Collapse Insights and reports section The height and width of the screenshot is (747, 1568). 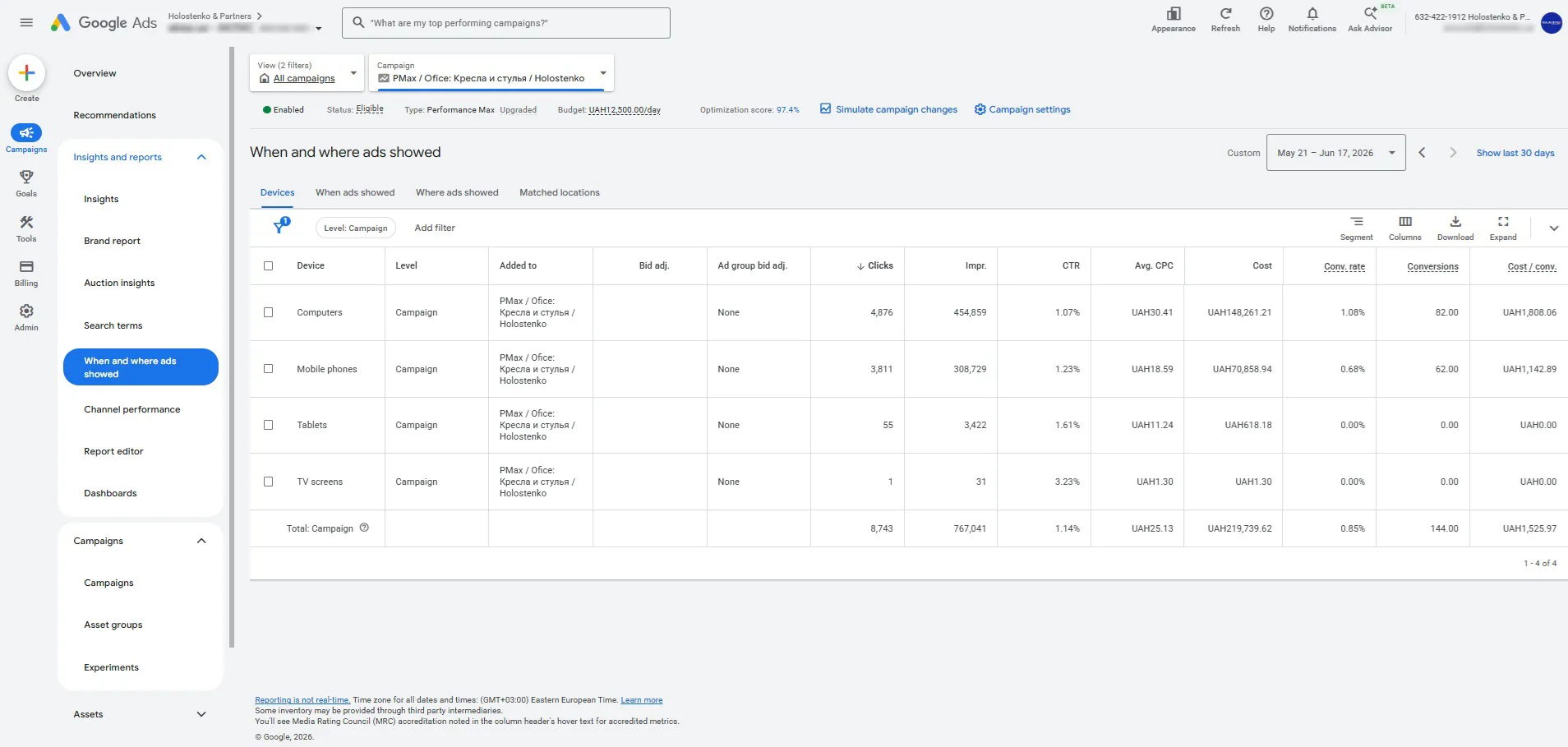point(201,157)
